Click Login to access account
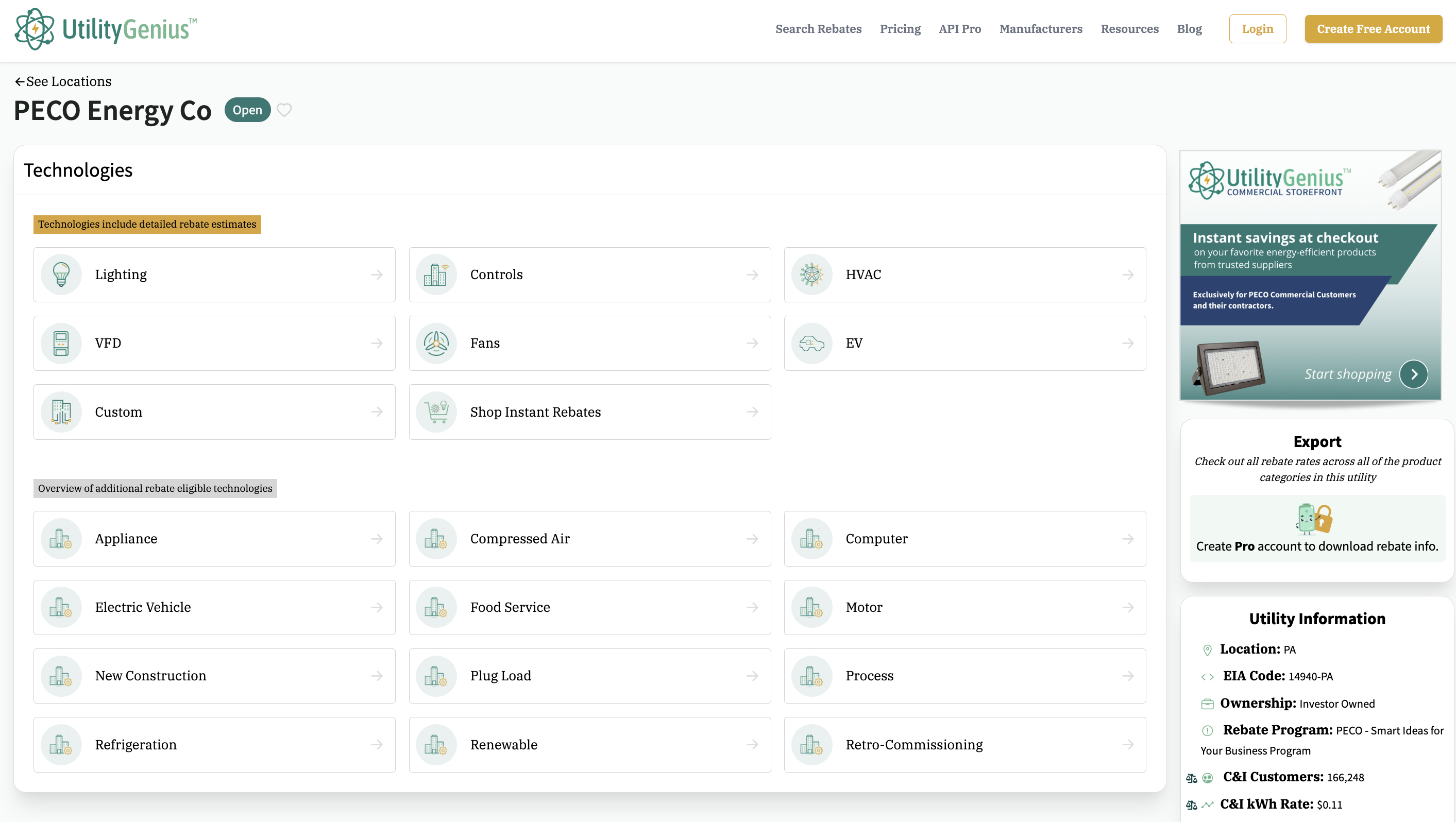This screenshot has width=1456, height=822. (x=1257, y=29)
